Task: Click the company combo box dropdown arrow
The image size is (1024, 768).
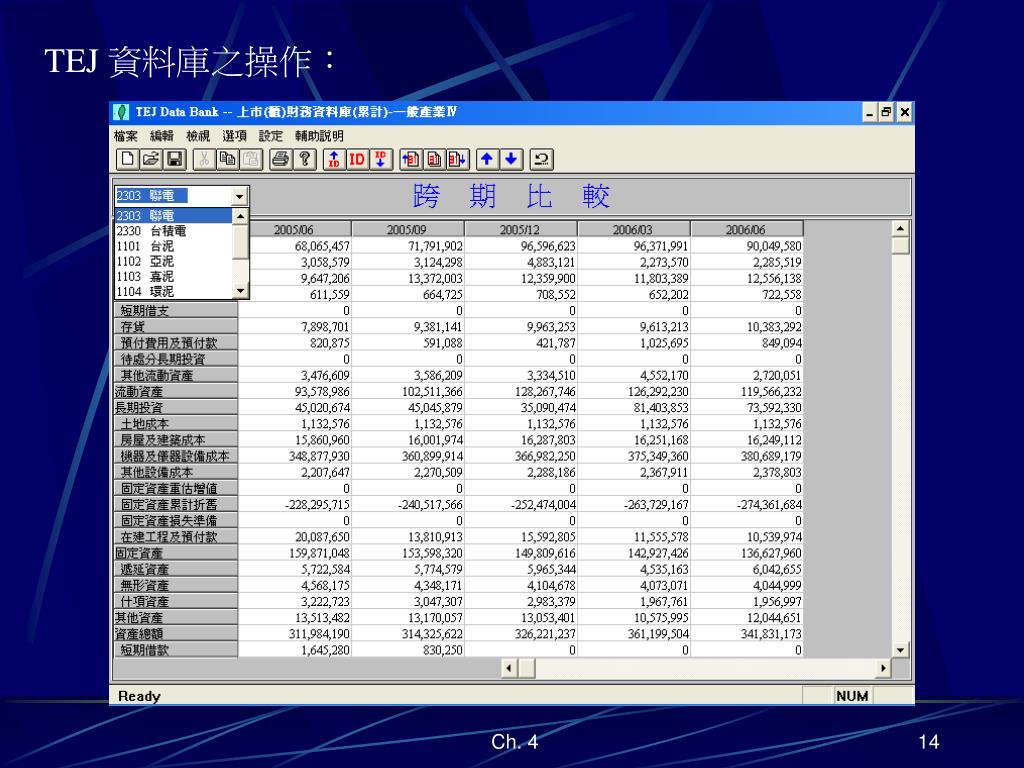Action: click(x=240, y=196)
